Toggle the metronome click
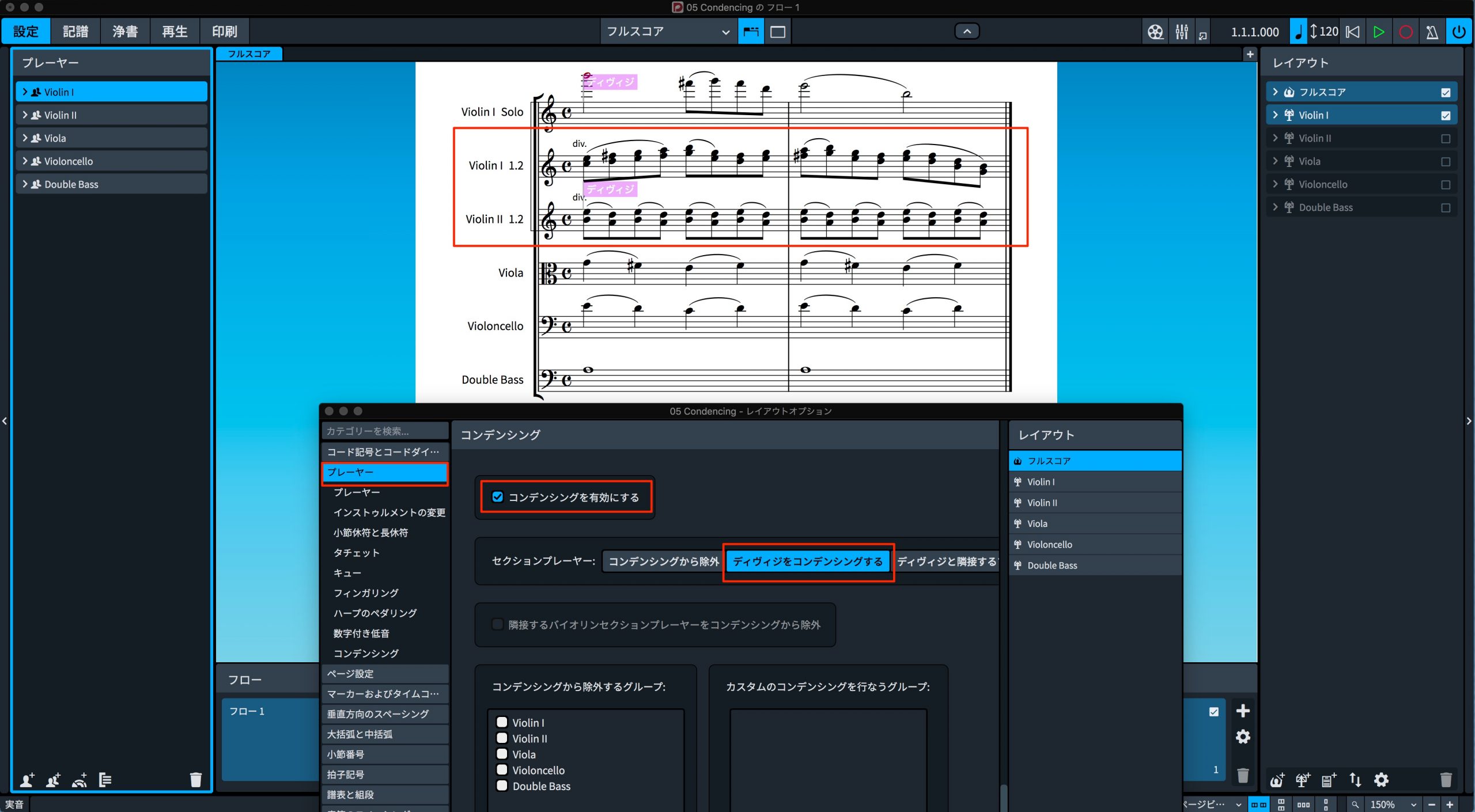Screen dimensions: 1475x812 pos(1432,32)
